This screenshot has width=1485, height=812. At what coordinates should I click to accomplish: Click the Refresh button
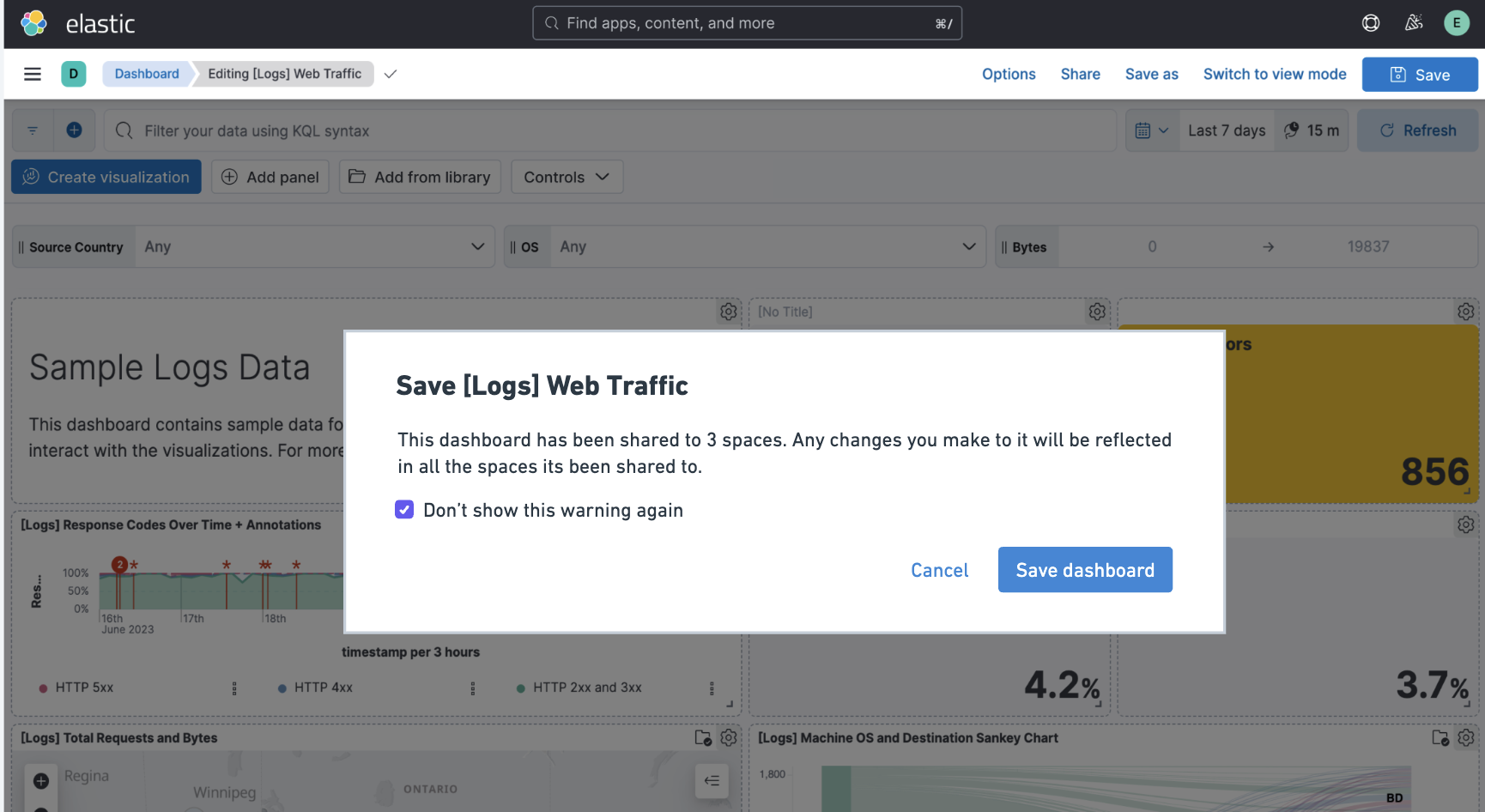(x=1418, y=130)
